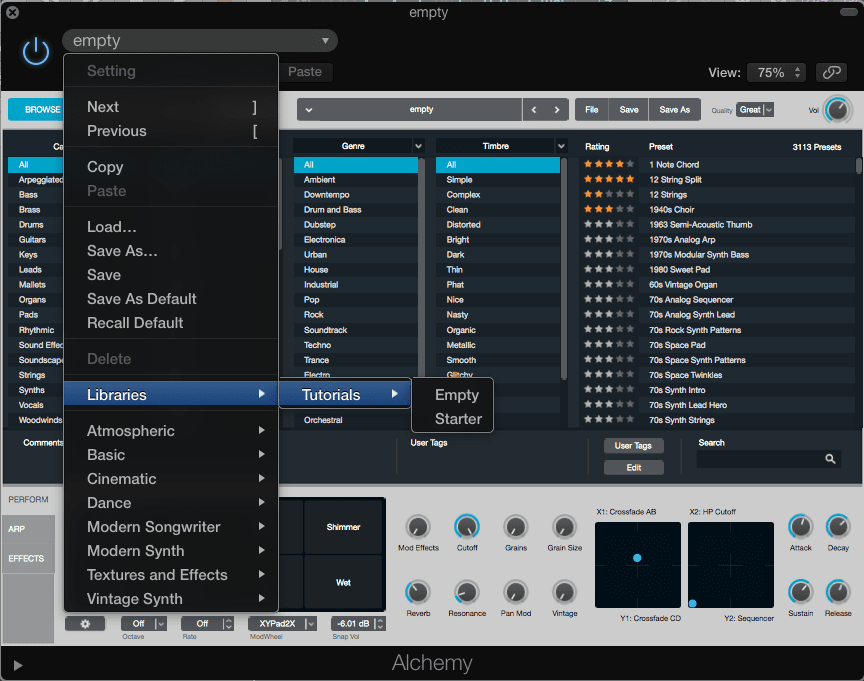864x681 pixels.
Task: Click the X2 HP Cutoff XY pad
Action: point(731,565)
